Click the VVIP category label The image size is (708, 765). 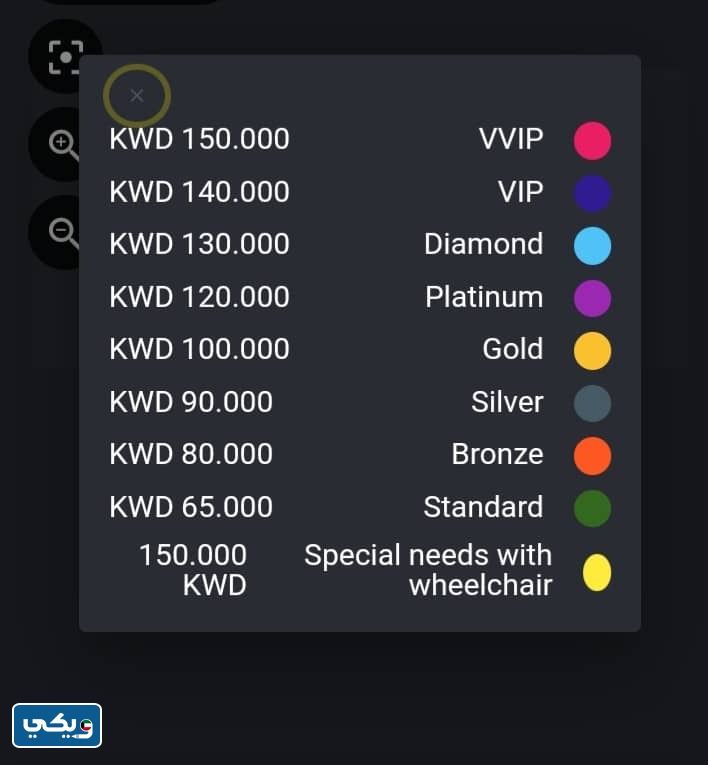[x=511, y=139]
